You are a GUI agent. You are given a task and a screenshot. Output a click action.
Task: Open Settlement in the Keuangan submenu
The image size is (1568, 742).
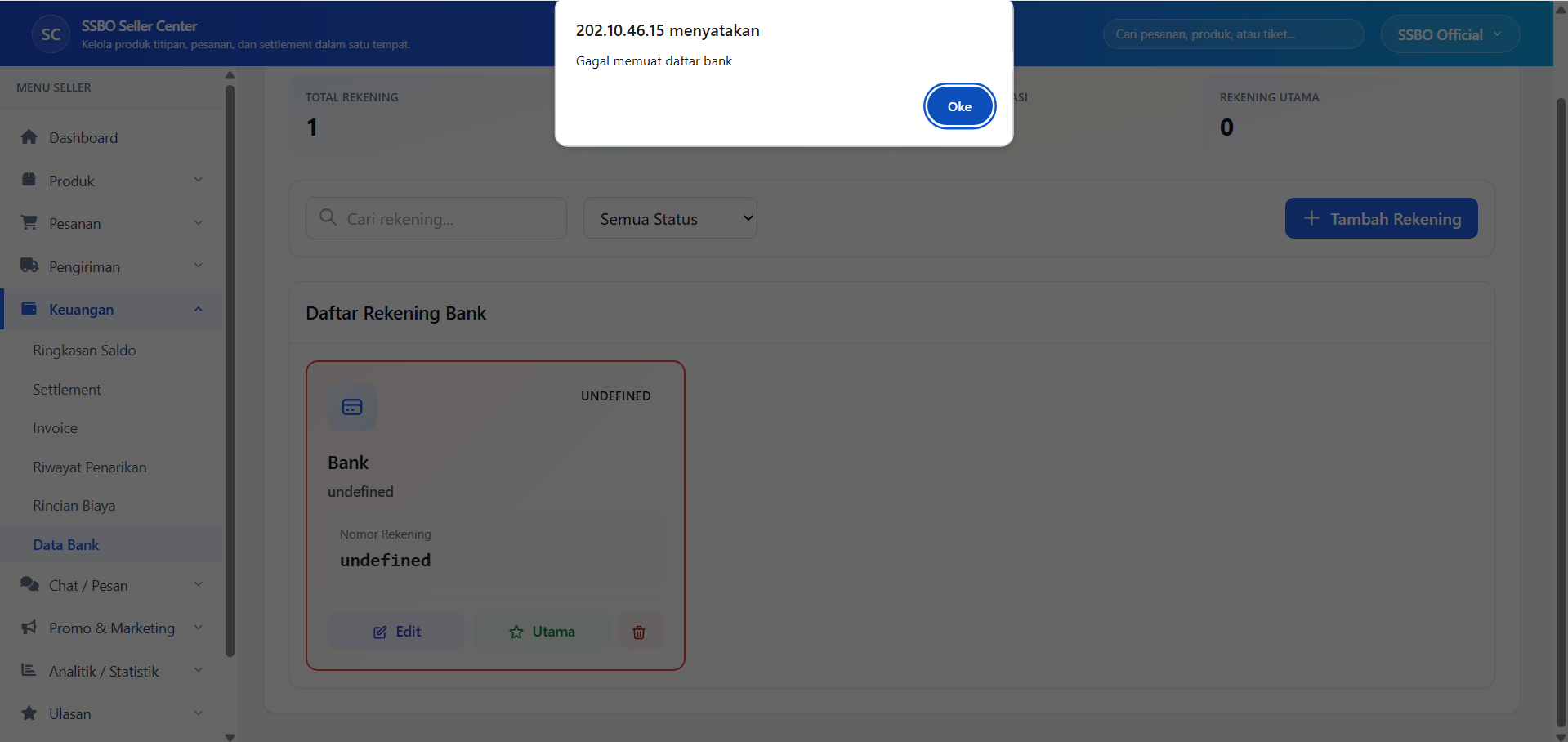click(67, 390)
